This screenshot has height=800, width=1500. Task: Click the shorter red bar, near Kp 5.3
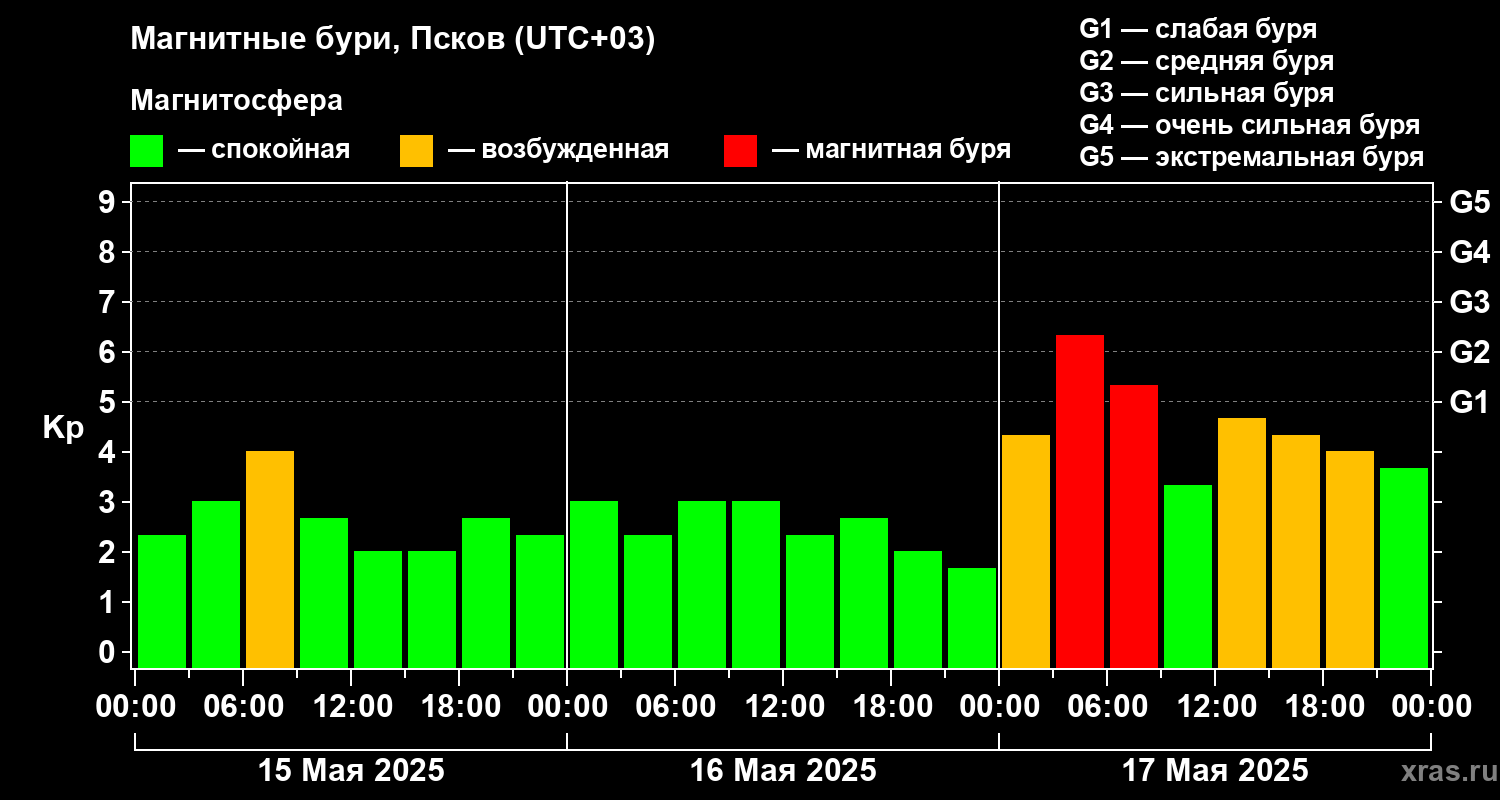click(x=1134, y=526)
